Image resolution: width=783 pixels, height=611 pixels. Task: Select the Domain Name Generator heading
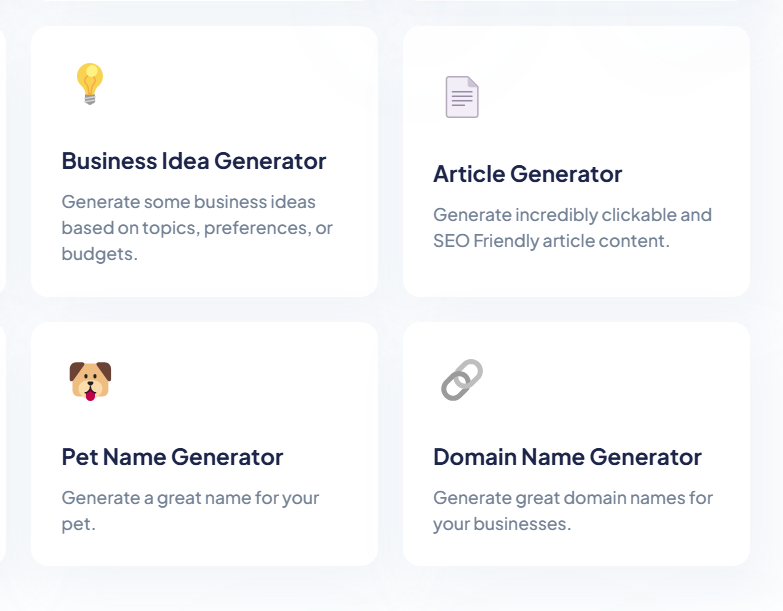click(567, 457)
